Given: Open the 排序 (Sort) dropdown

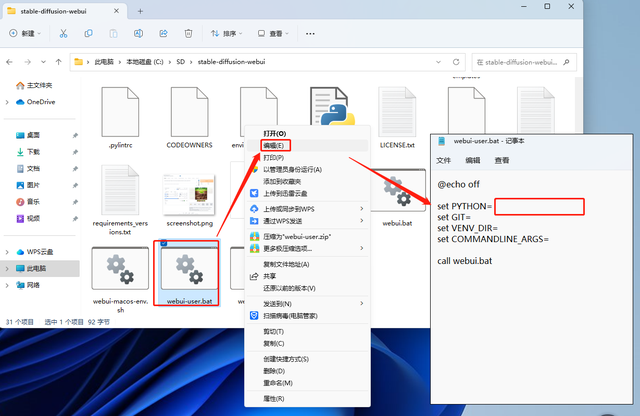Looking at the screenshot, I should coord(227,33).
